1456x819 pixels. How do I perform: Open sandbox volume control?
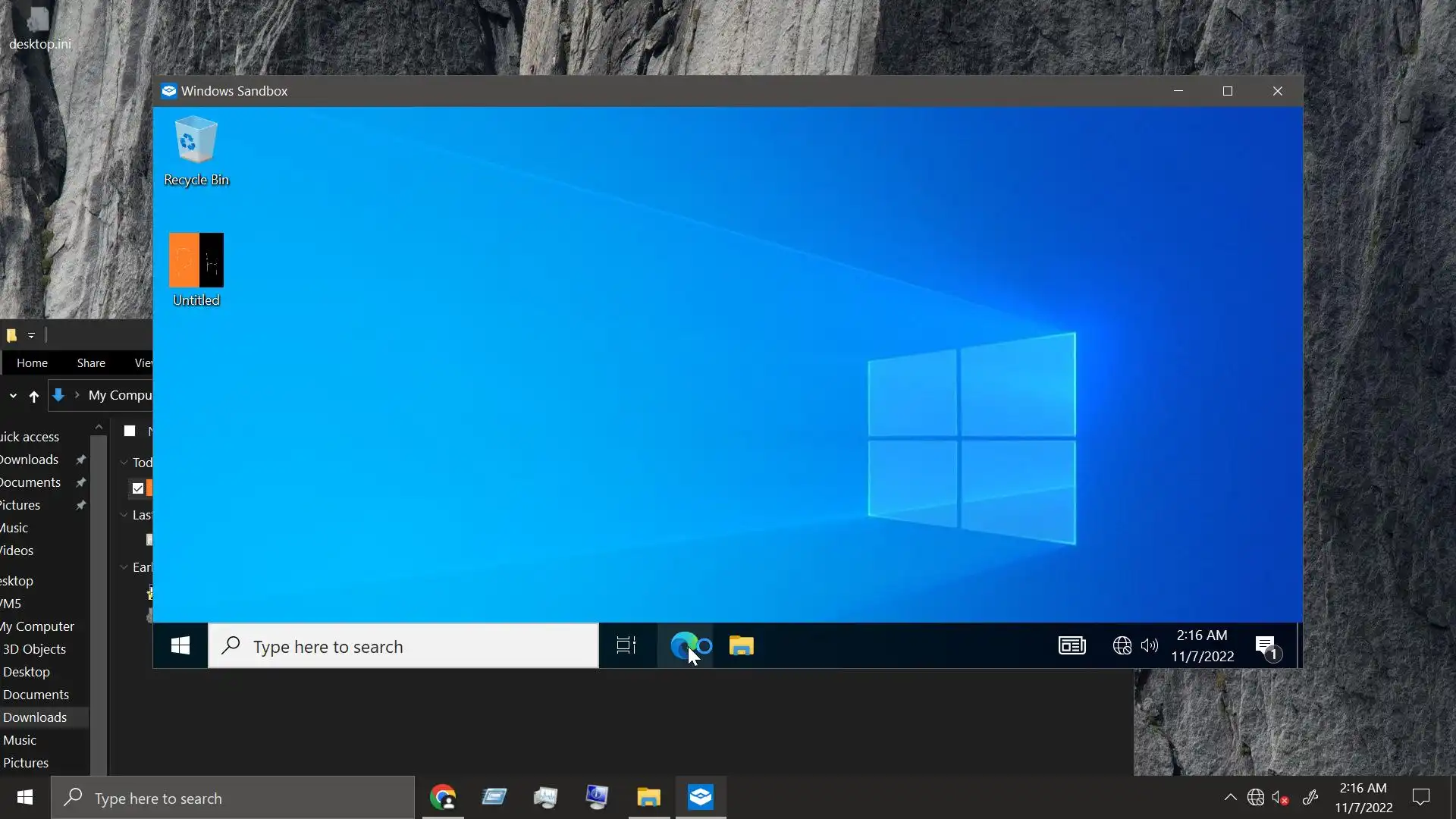[x=1150, y=646]
